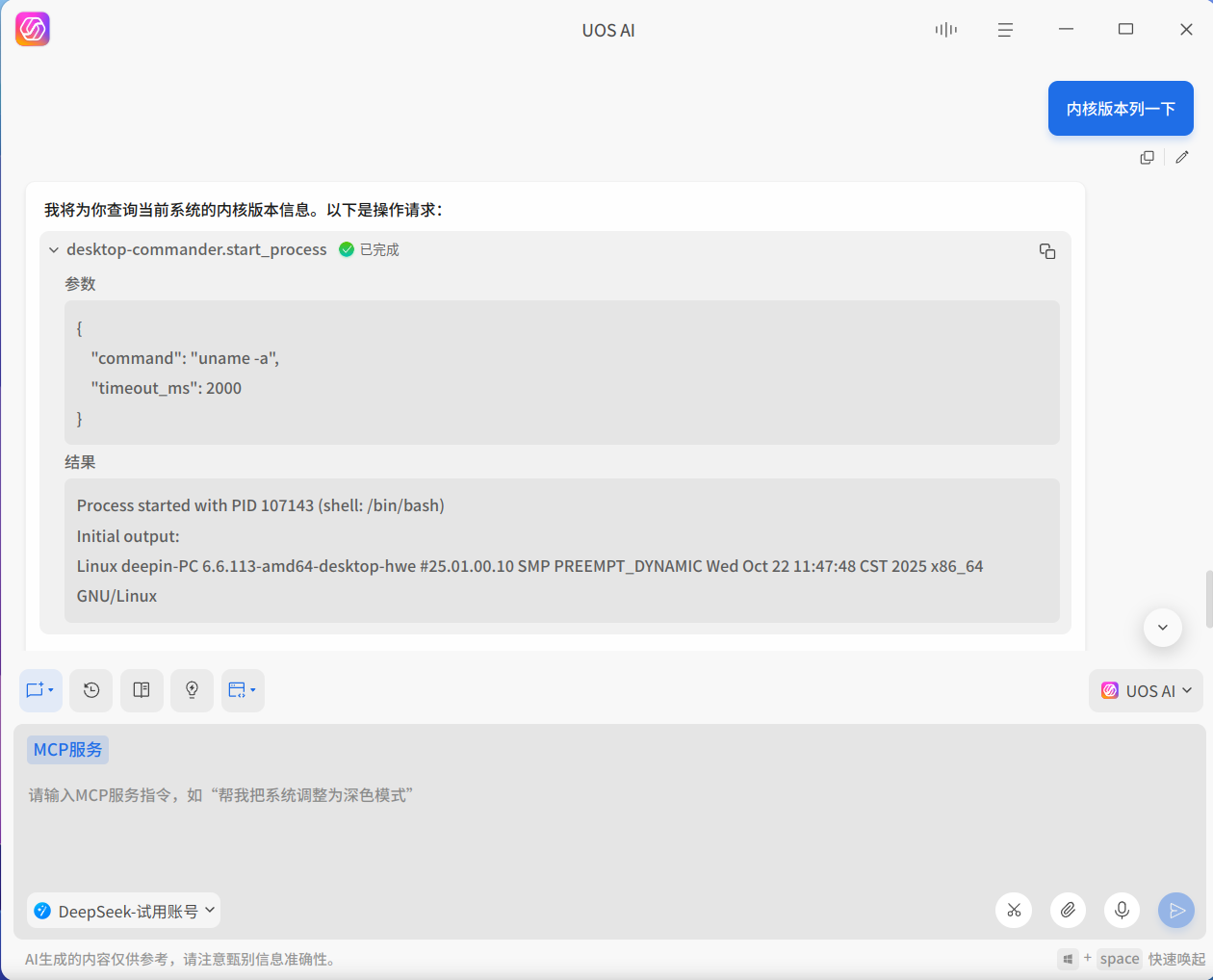The width and height of the screenshot is (1213, 980).
Task: Select the assistant intro sentence about 内核版本信息
Action: (244, 210)
